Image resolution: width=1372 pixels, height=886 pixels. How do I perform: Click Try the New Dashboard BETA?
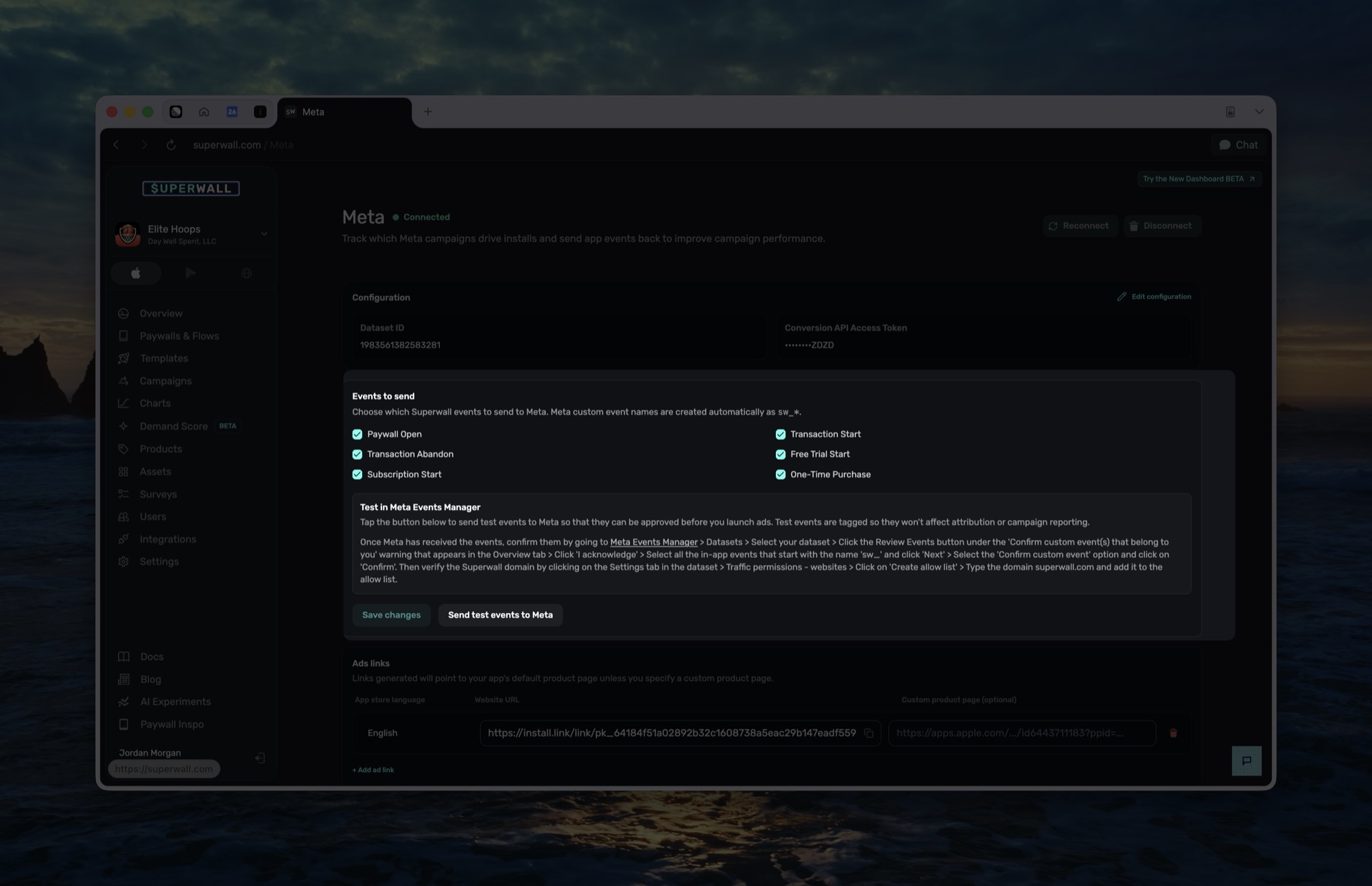click(x=1198, y=179)
